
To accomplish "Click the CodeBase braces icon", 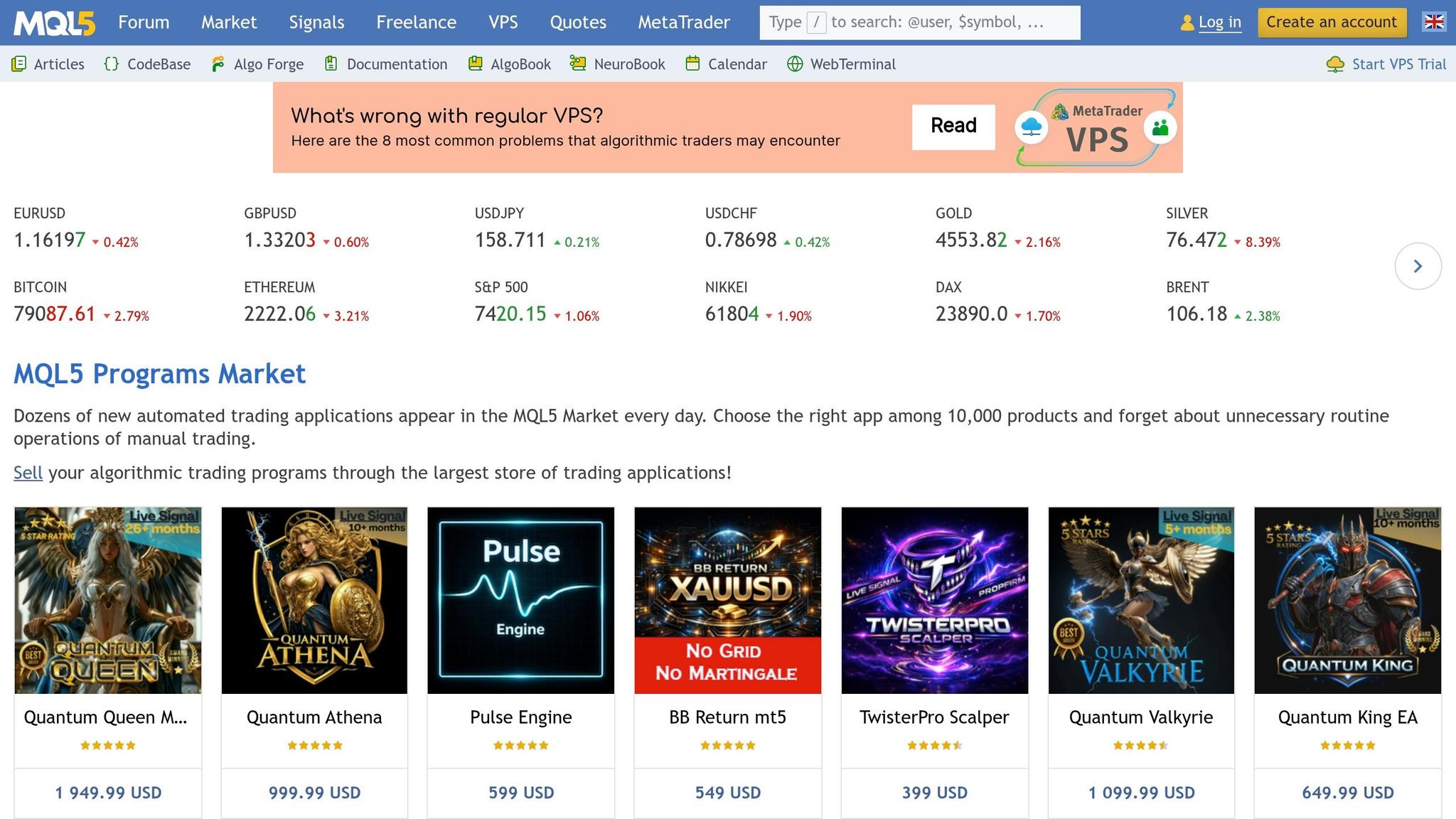I will point(112,64).
